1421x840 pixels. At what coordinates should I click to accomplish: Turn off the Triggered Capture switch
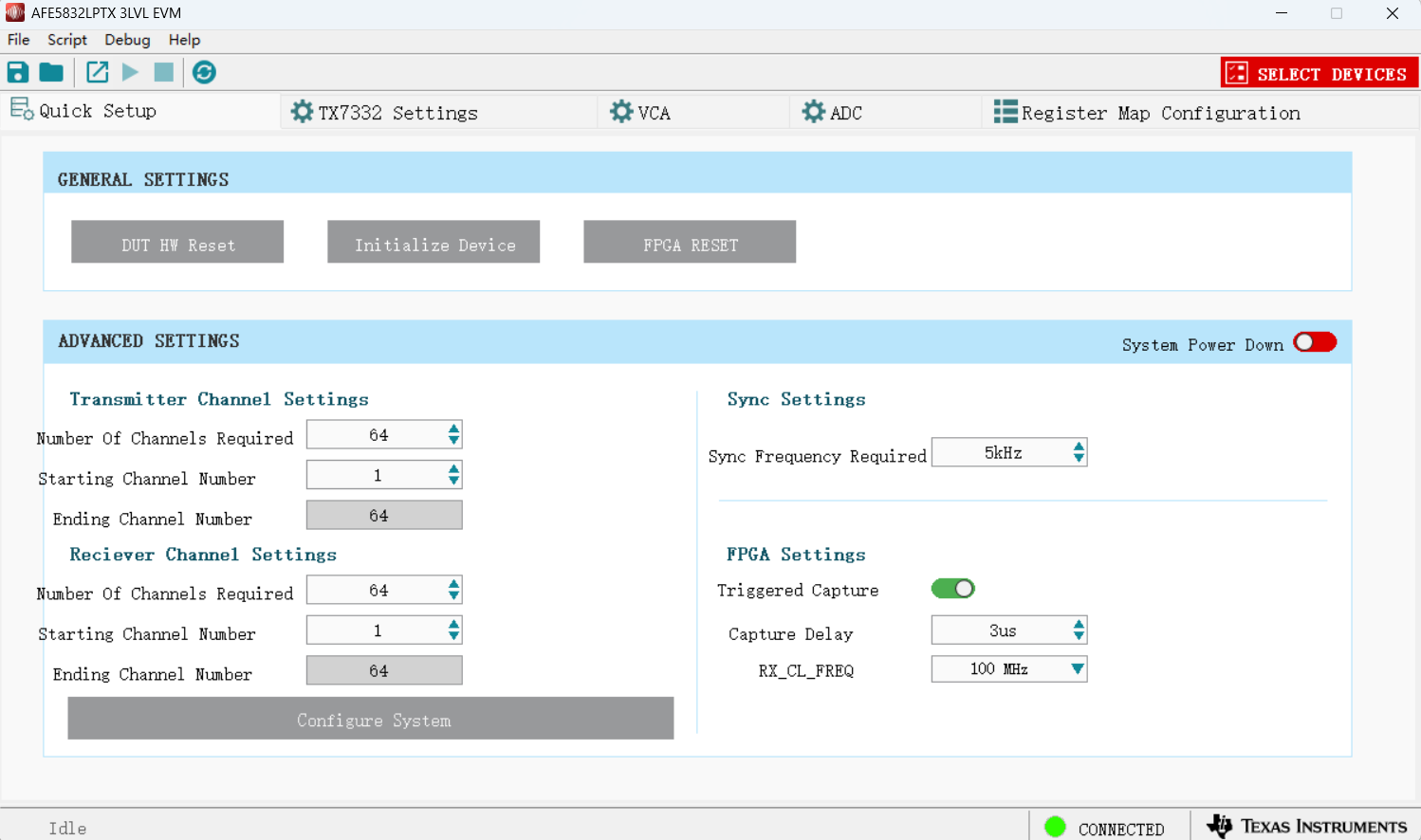click(953, 589)
